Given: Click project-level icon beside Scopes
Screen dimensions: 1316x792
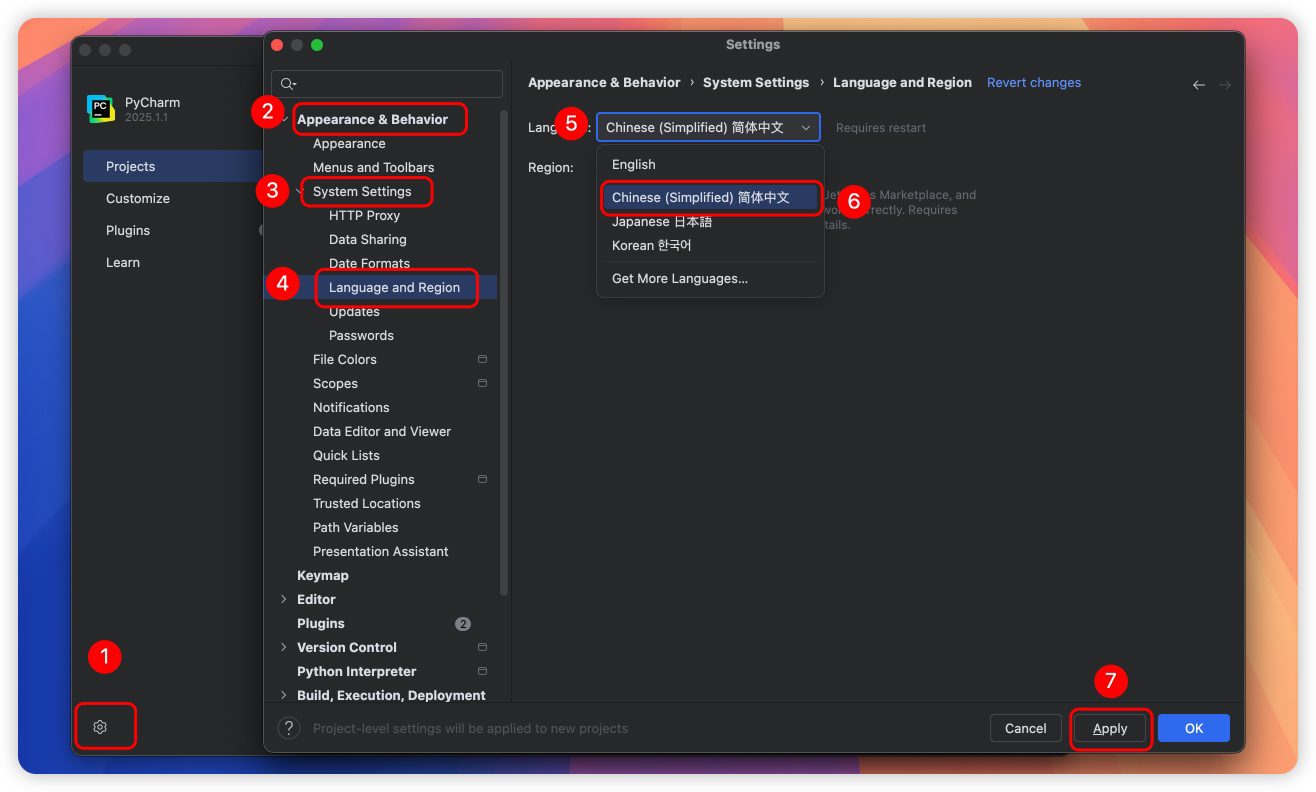Looking at the screenshot, I should [x=482, y=383].
